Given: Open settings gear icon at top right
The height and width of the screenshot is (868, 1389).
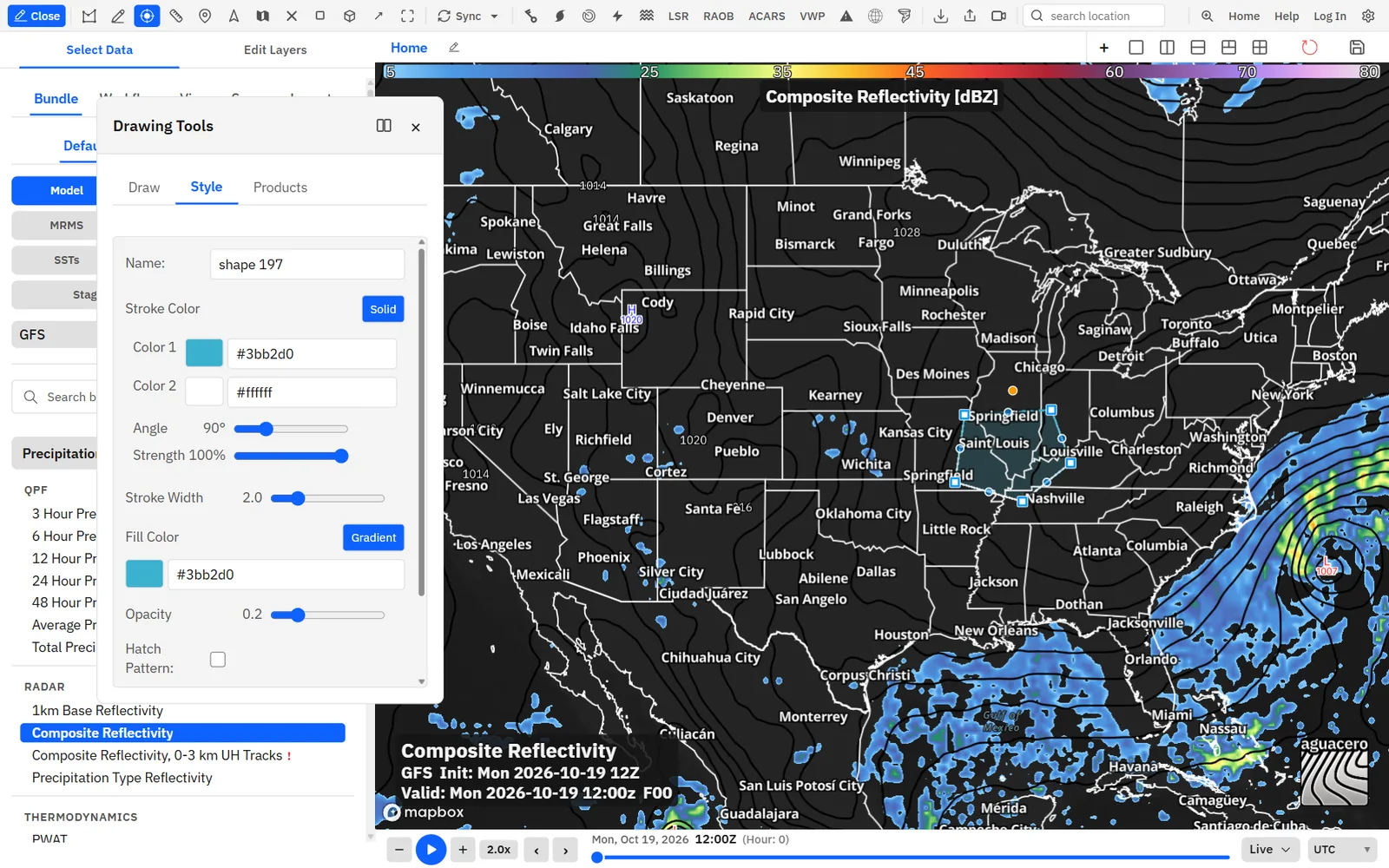Looking at the screenshot, I should pyautogui.click(x=1368, y=16).
